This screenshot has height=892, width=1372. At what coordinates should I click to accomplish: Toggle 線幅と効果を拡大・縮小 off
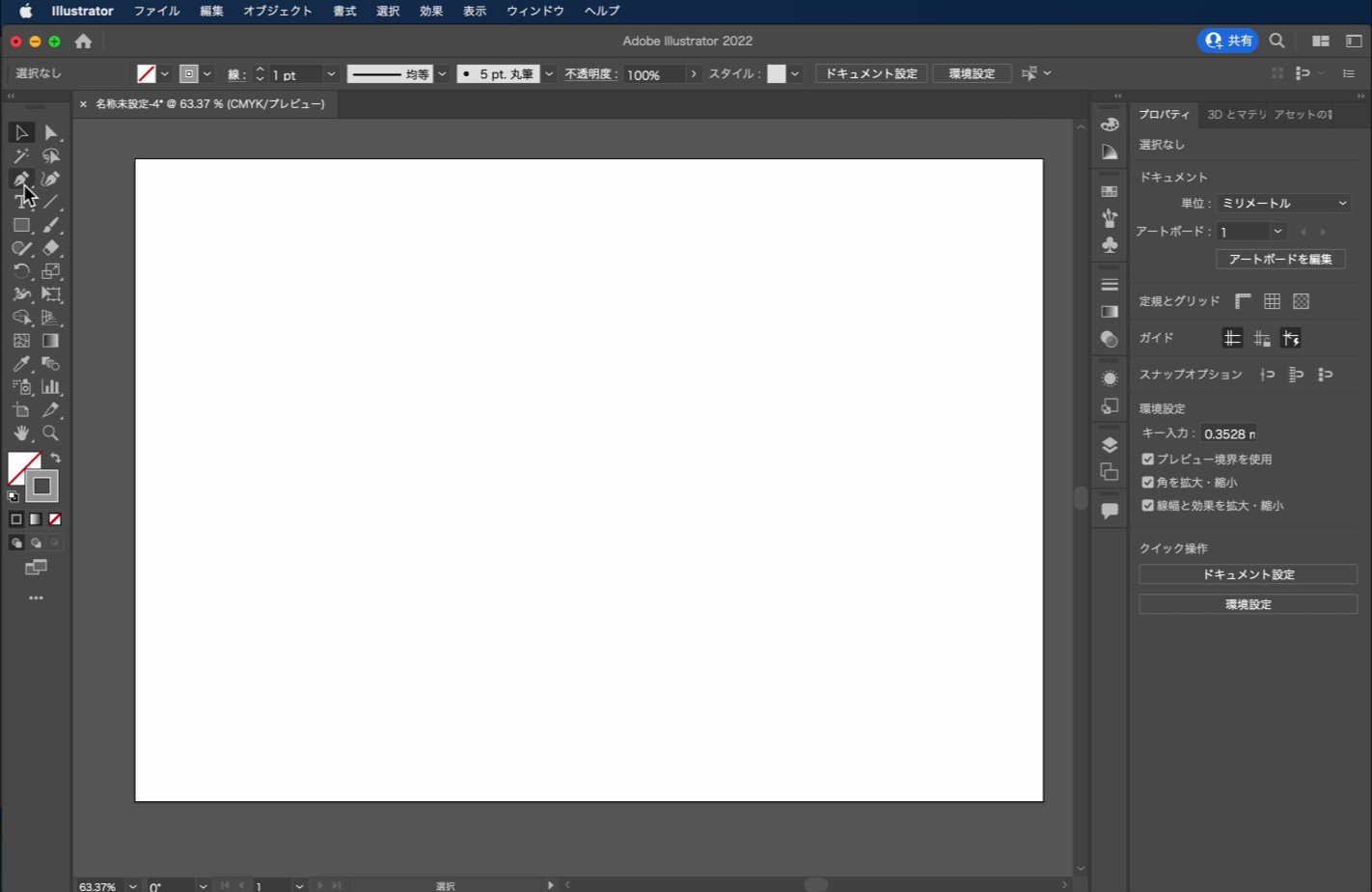1147,505
